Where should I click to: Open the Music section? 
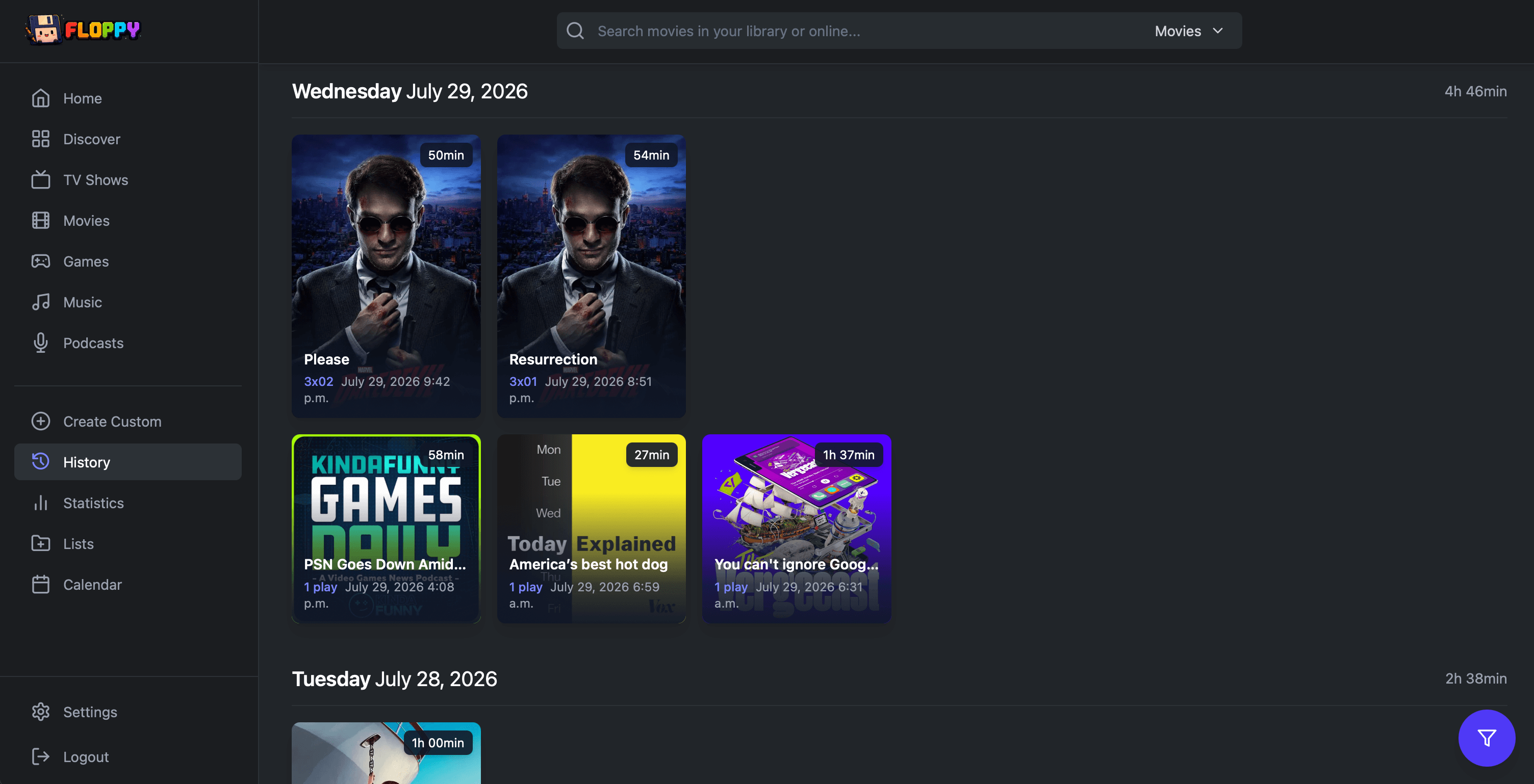[x=128, y=302]
